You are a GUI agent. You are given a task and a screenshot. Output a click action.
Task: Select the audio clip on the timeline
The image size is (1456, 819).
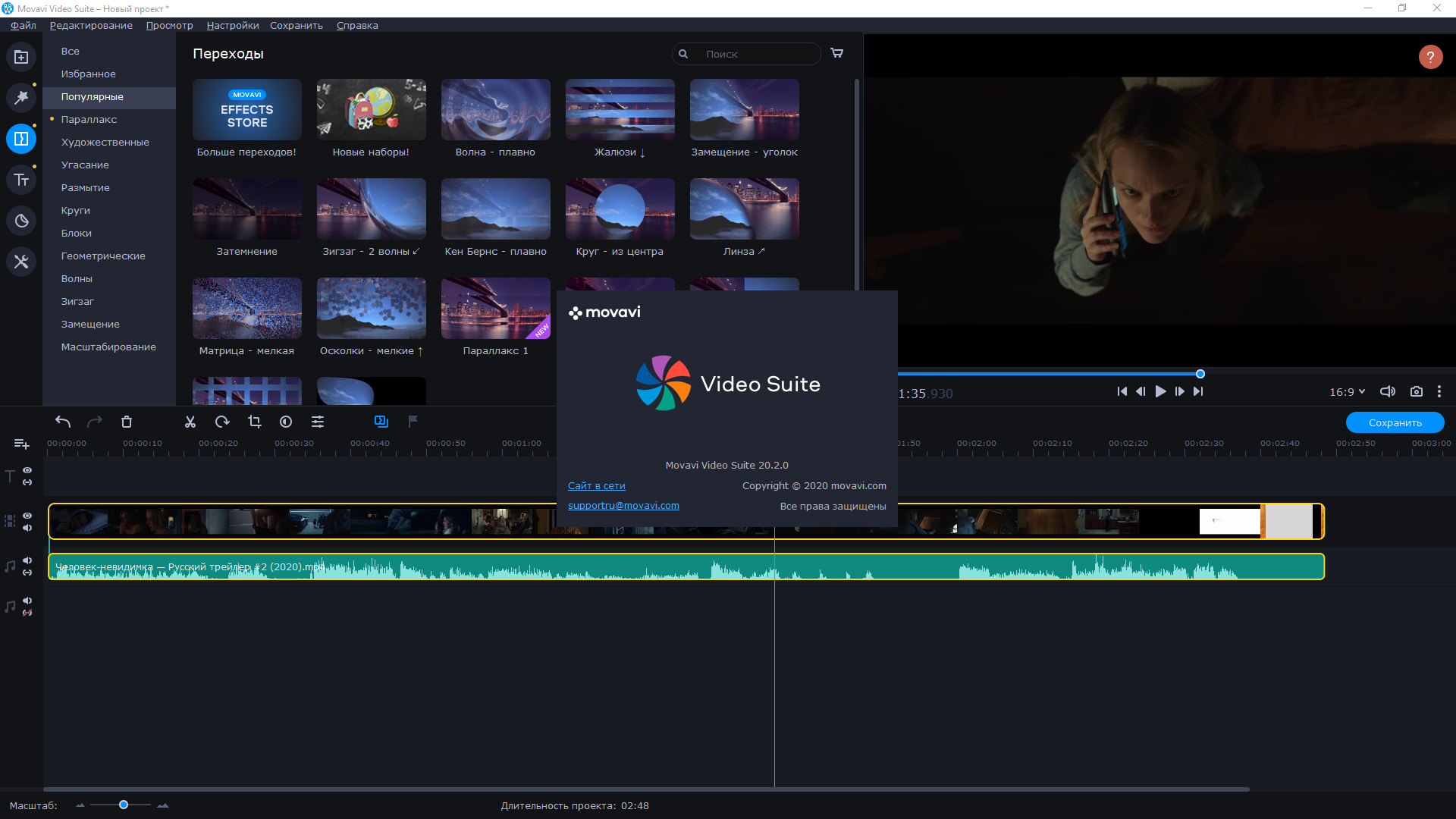pos(686,567)
